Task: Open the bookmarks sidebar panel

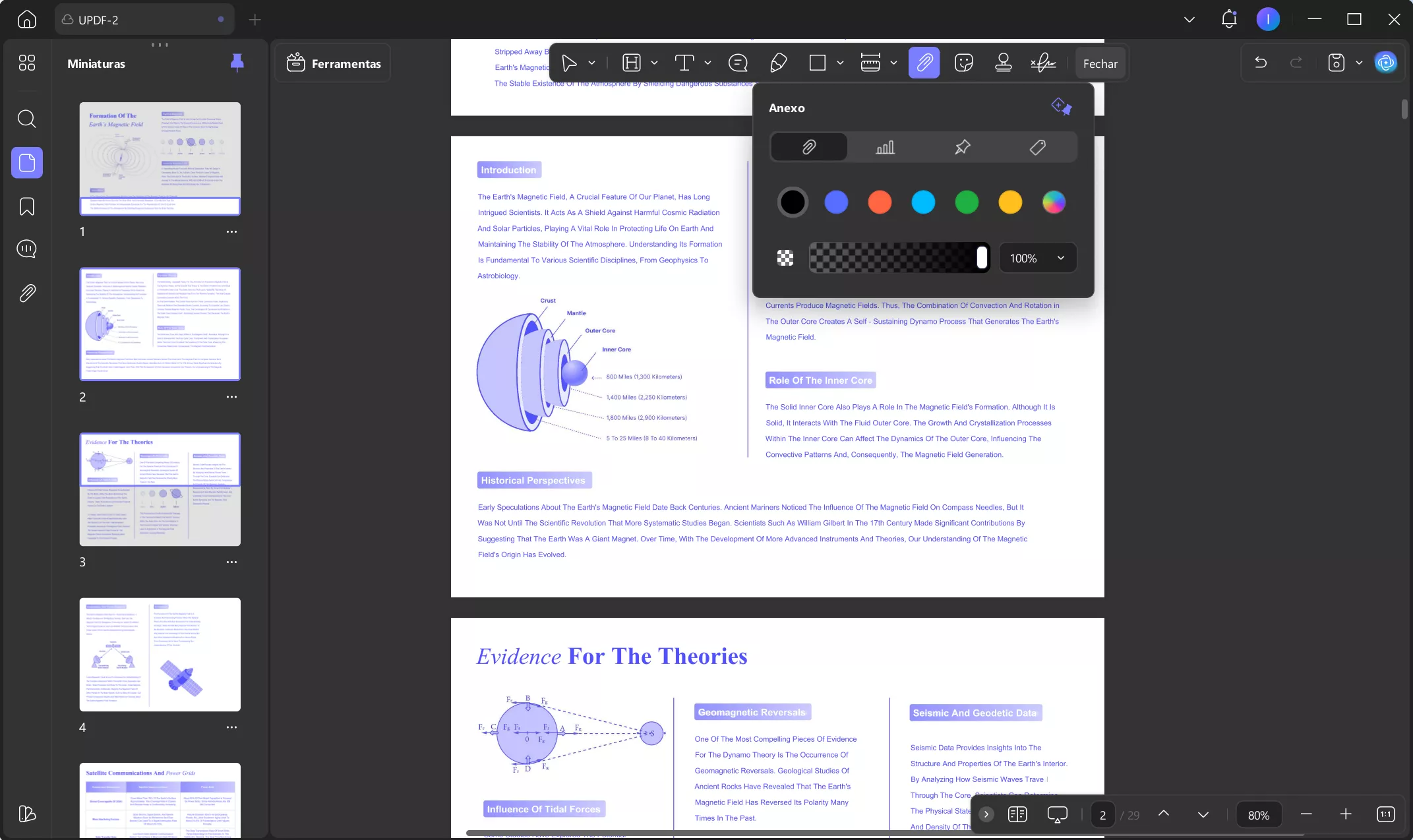Action: [27, 206]
